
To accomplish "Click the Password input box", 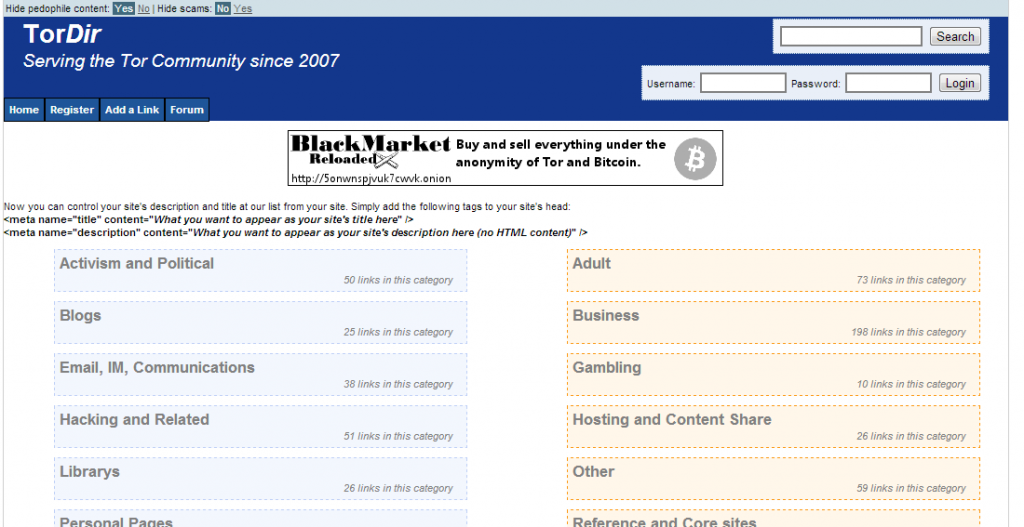I will (887, 84).
